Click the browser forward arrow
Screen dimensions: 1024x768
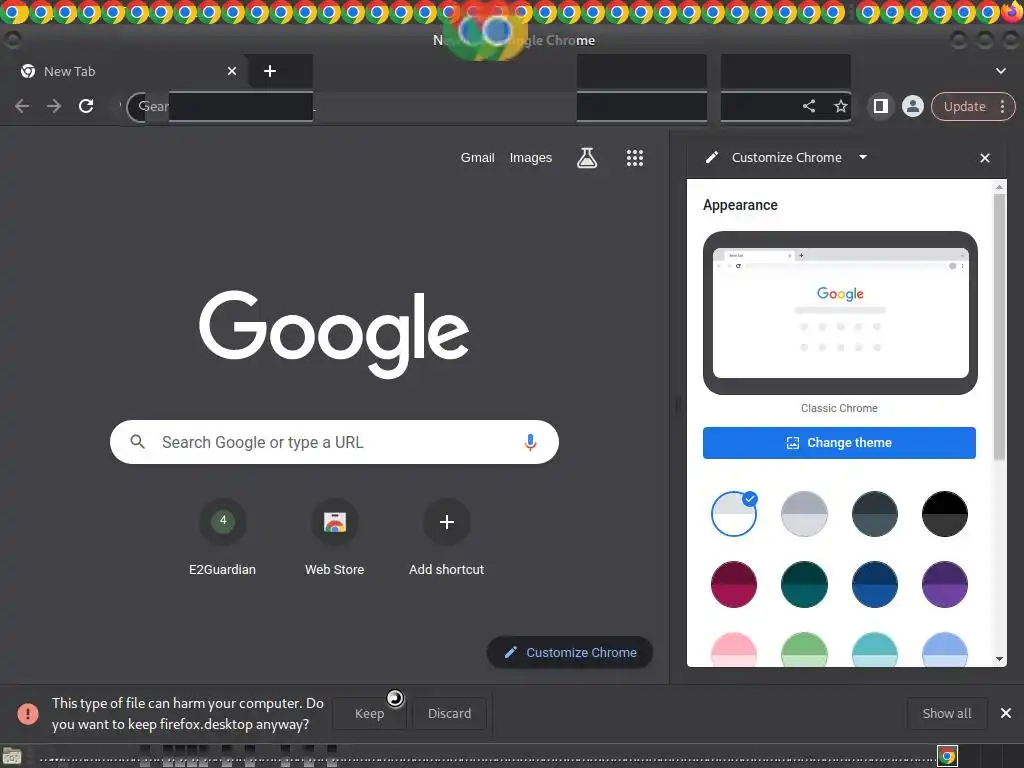[54, 106]
